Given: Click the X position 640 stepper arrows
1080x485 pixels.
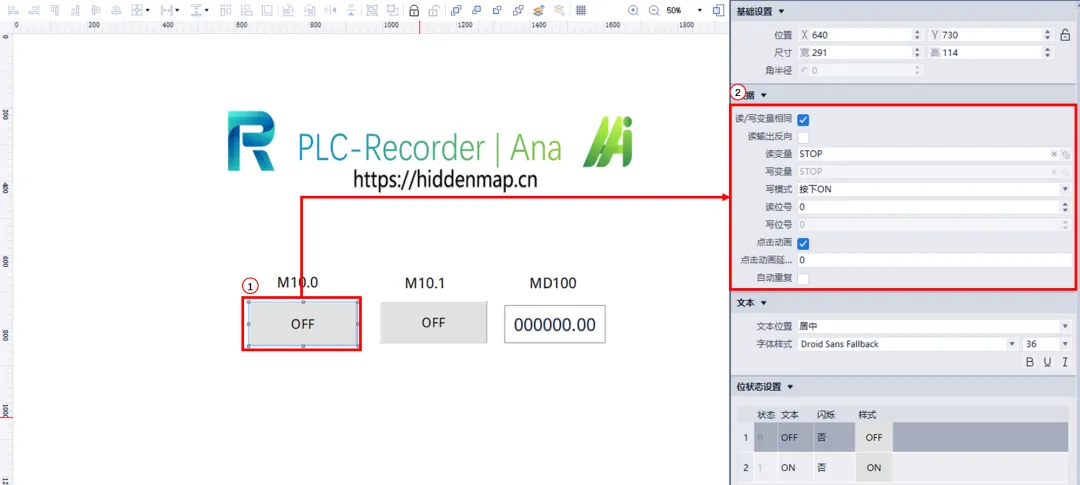Looking at the screenshot, I should (917, 34).
